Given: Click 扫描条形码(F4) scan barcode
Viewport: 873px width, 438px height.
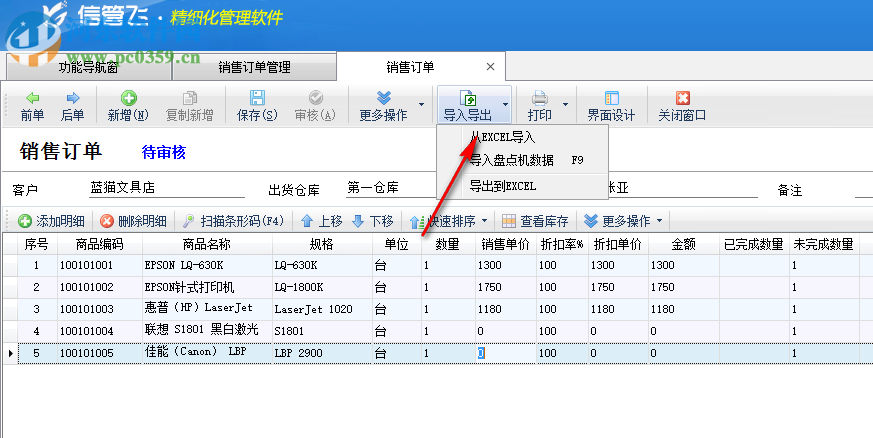Looking at the screenshot, I should click(234, 221).
